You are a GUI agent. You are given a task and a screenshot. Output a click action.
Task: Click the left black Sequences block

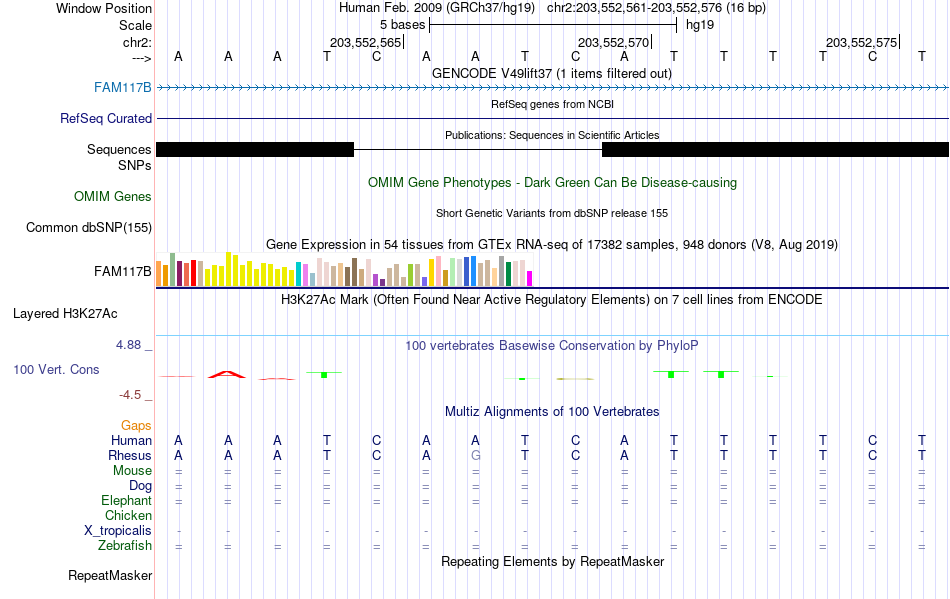point(255,150)
